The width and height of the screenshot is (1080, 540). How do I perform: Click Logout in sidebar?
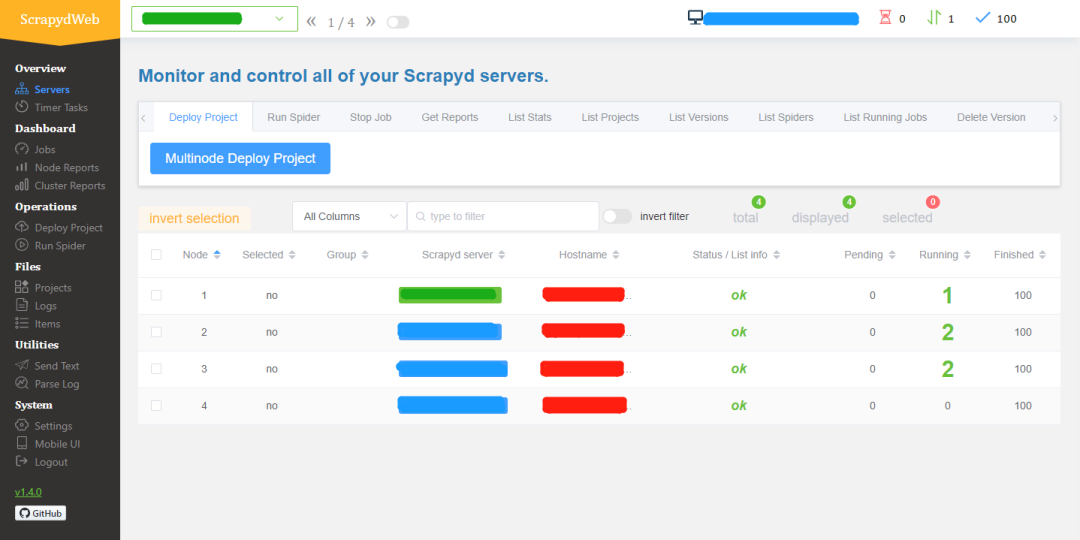coord(41,462)
